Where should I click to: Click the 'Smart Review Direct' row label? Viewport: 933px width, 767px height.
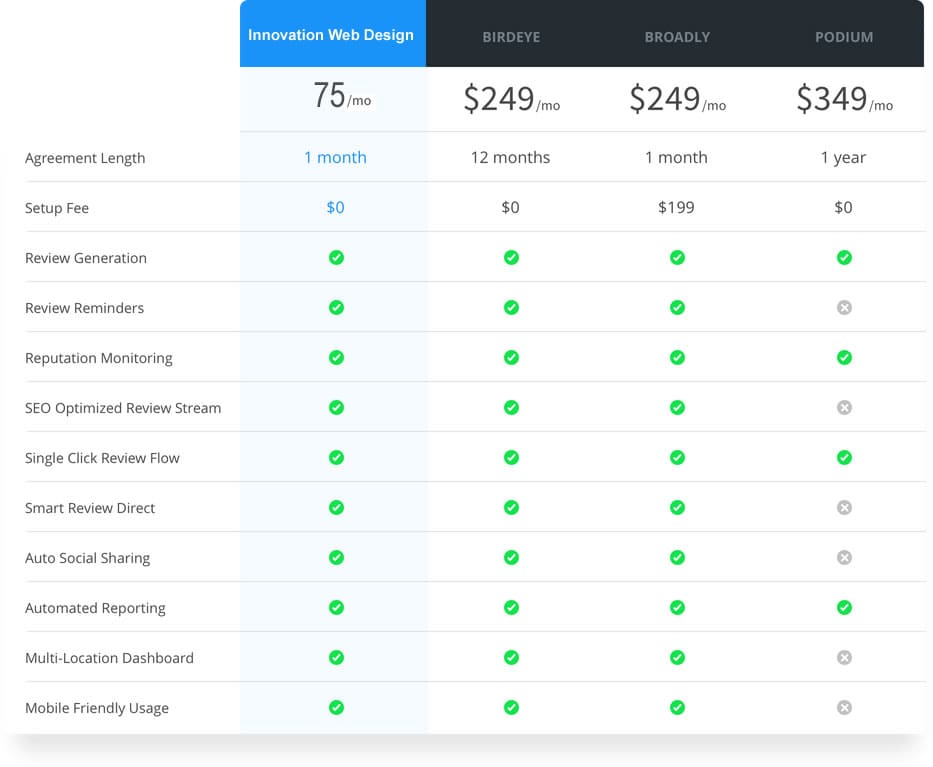click(90, 508)
